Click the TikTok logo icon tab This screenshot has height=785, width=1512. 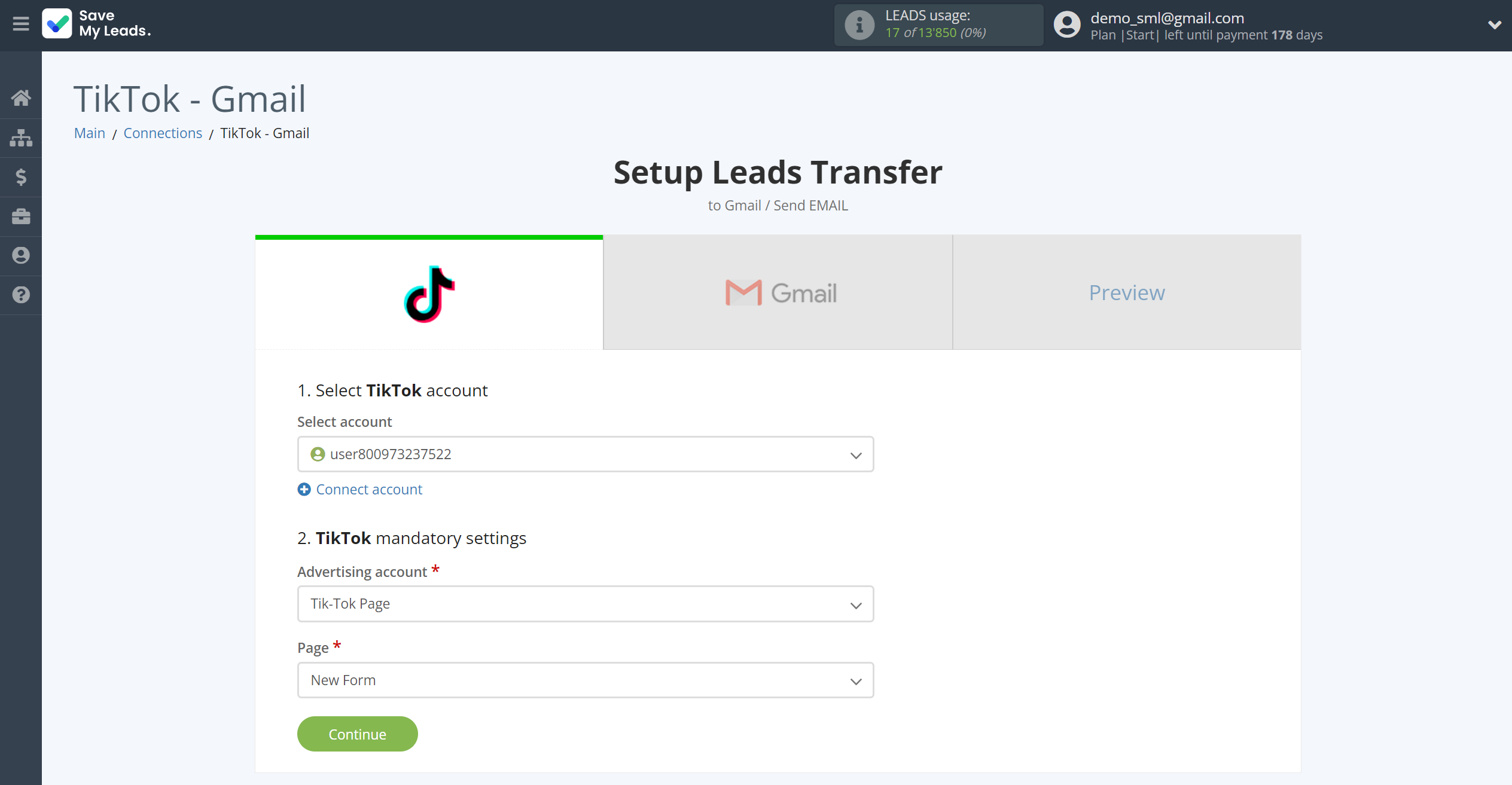(430, 293)
